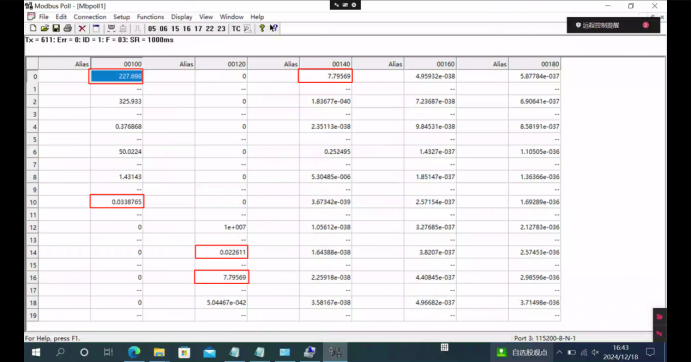Open the communication traffic viewer icon
The height and width of the screenshot is (362, 692).
pyautogui.click(x=248, y=29)
